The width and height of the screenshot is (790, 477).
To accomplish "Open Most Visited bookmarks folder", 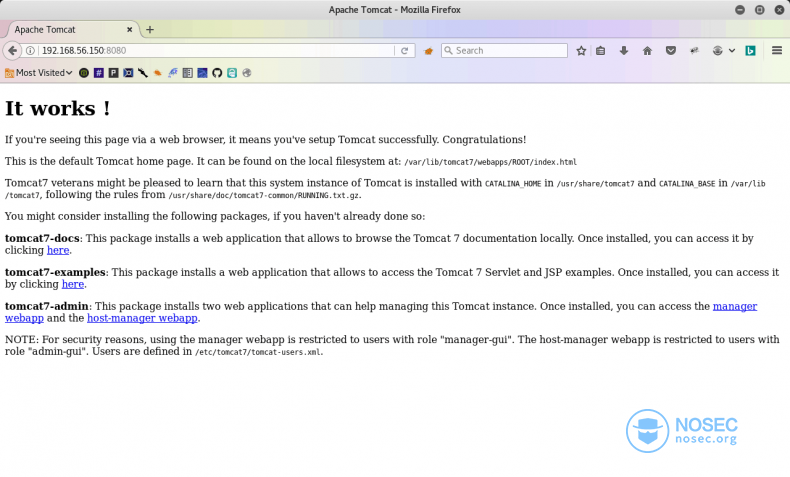I will click(39, 73).
